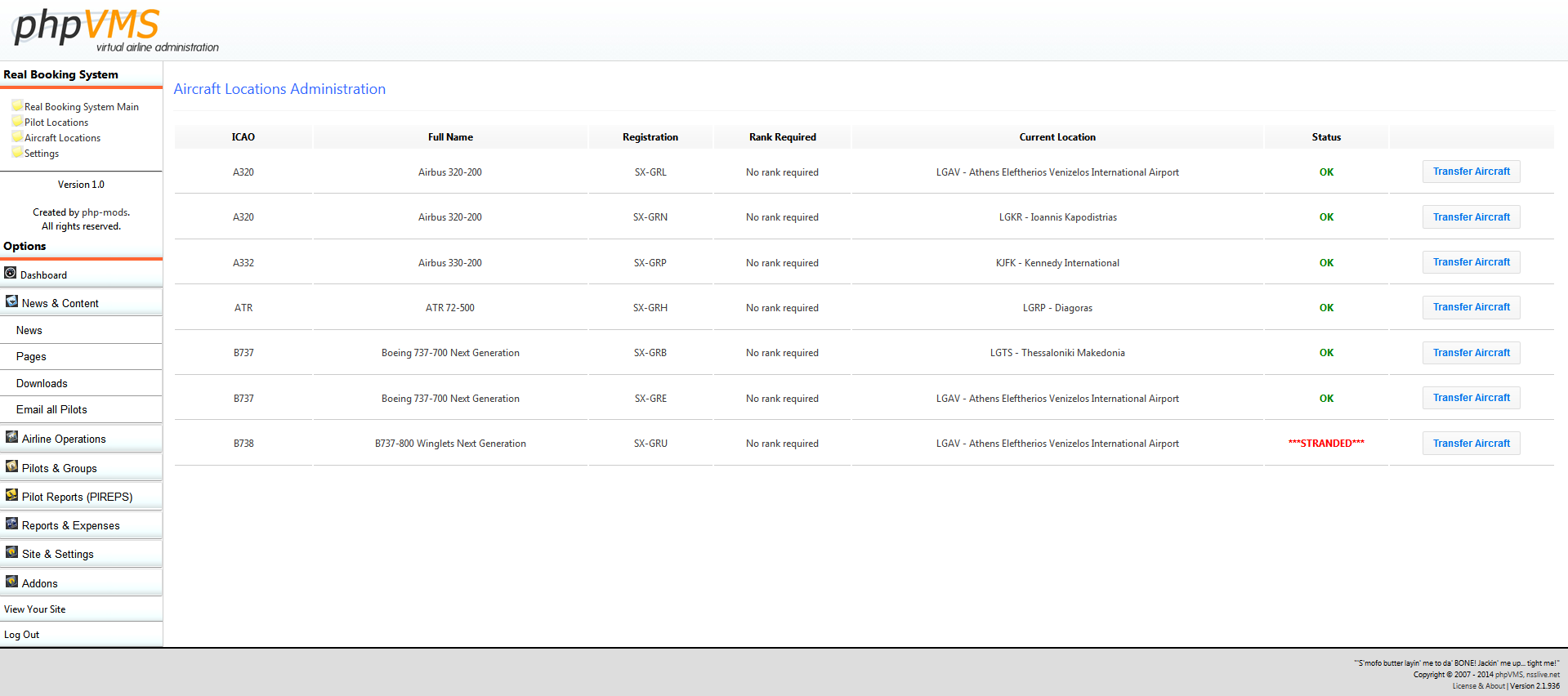Click the Reports & Expenses icon
The image size is (1568, 696).
coord(11,524)
